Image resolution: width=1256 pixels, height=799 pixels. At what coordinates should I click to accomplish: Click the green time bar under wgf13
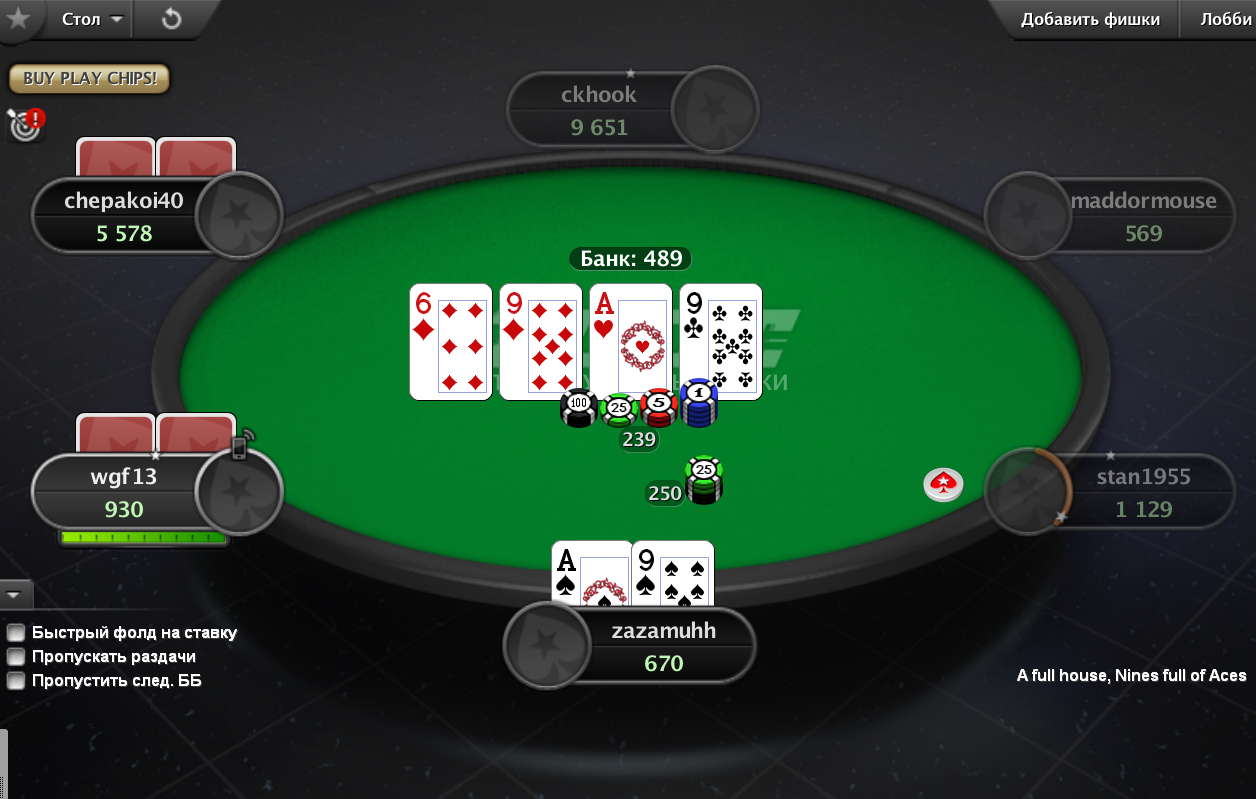coord(143,538)
